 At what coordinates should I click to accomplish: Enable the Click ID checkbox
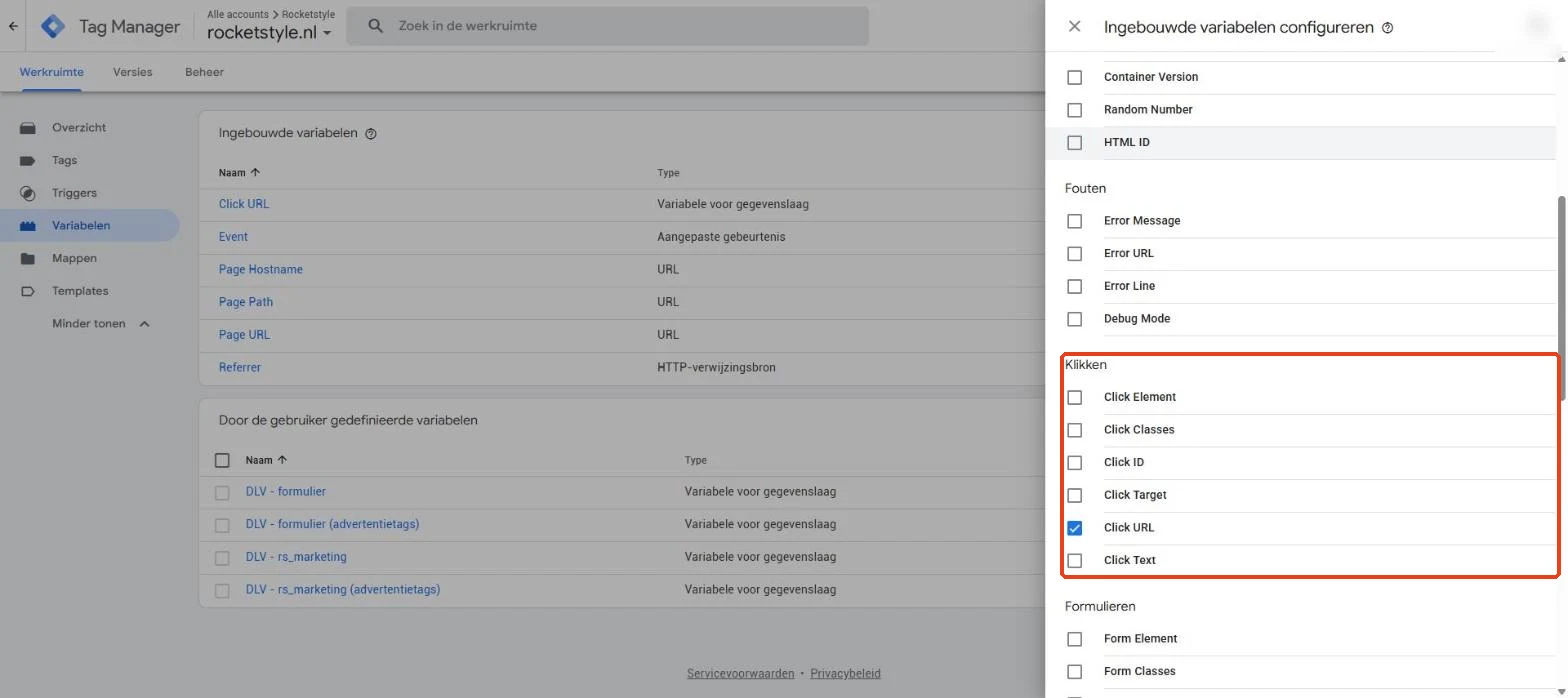pyautogui.click(x=1075, y=463)
